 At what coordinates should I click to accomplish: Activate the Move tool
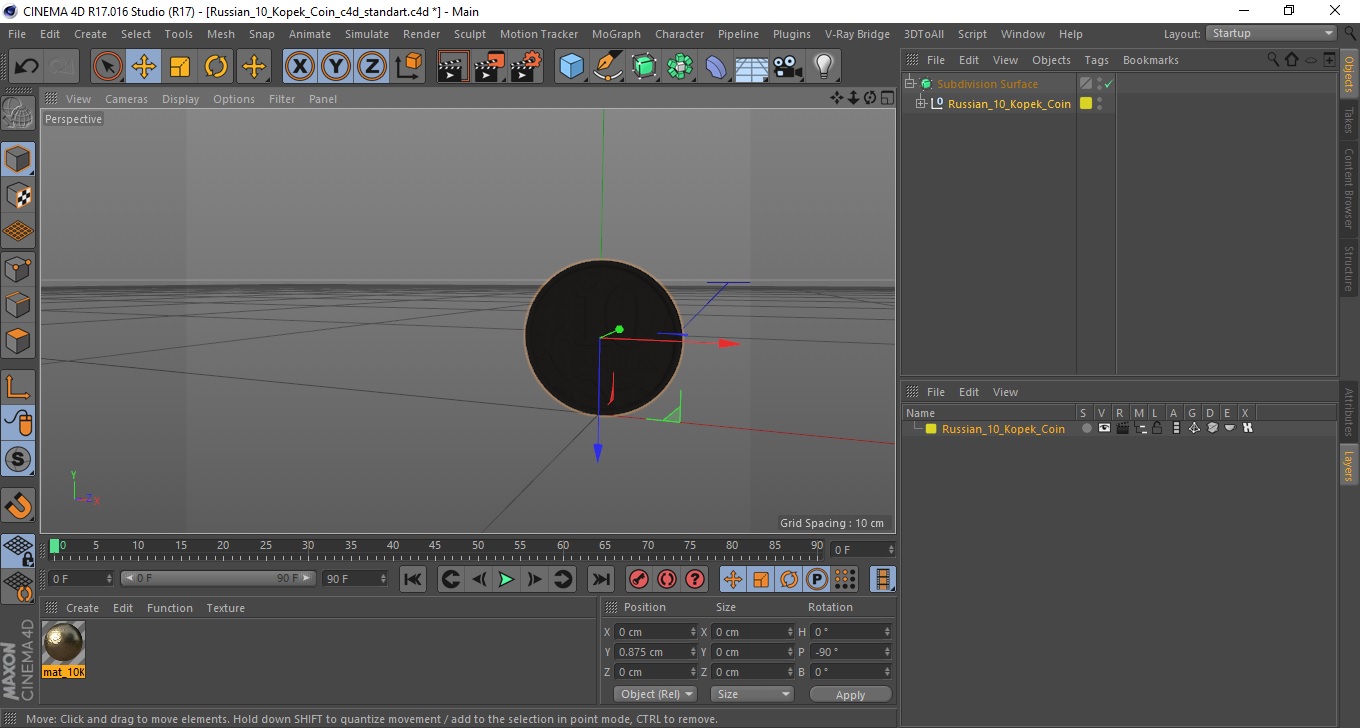144,67
